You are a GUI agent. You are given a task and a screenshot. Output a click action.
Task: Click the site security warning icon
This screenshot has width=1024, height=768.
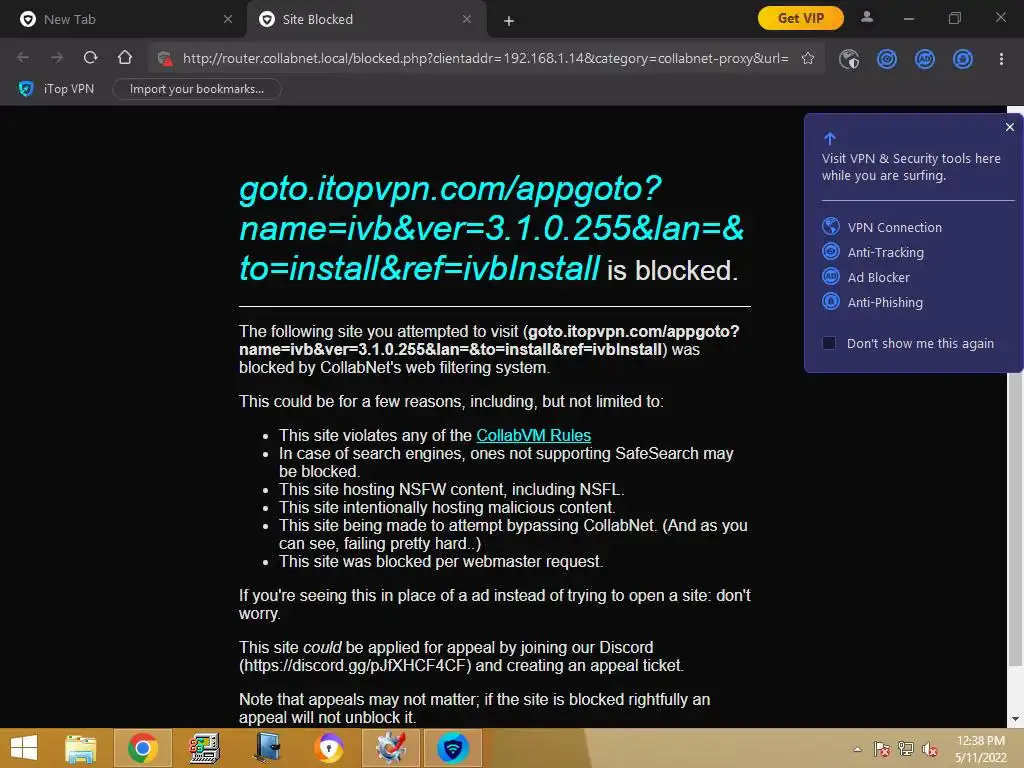pyautogui.click(x=165, y=59)
